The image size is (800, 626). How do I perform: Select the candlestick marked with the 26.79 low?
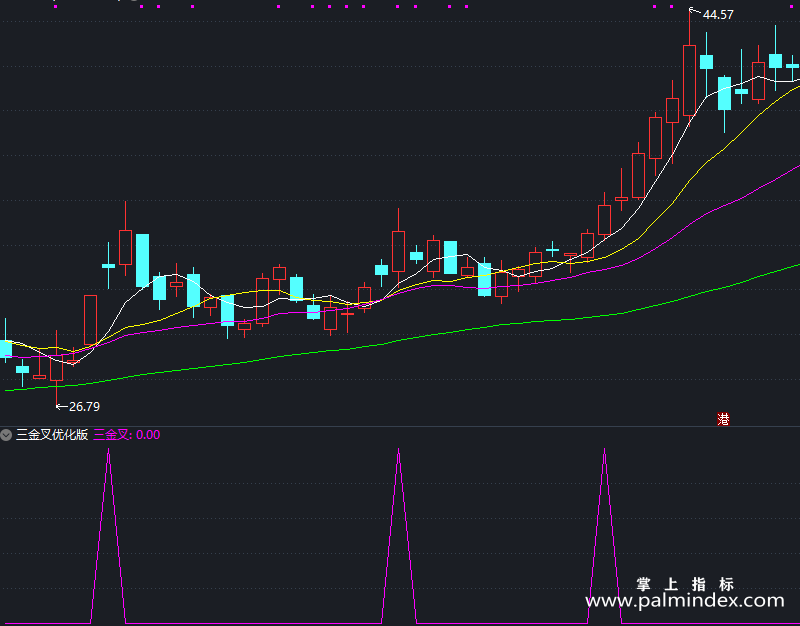click(x=57, y=366)
